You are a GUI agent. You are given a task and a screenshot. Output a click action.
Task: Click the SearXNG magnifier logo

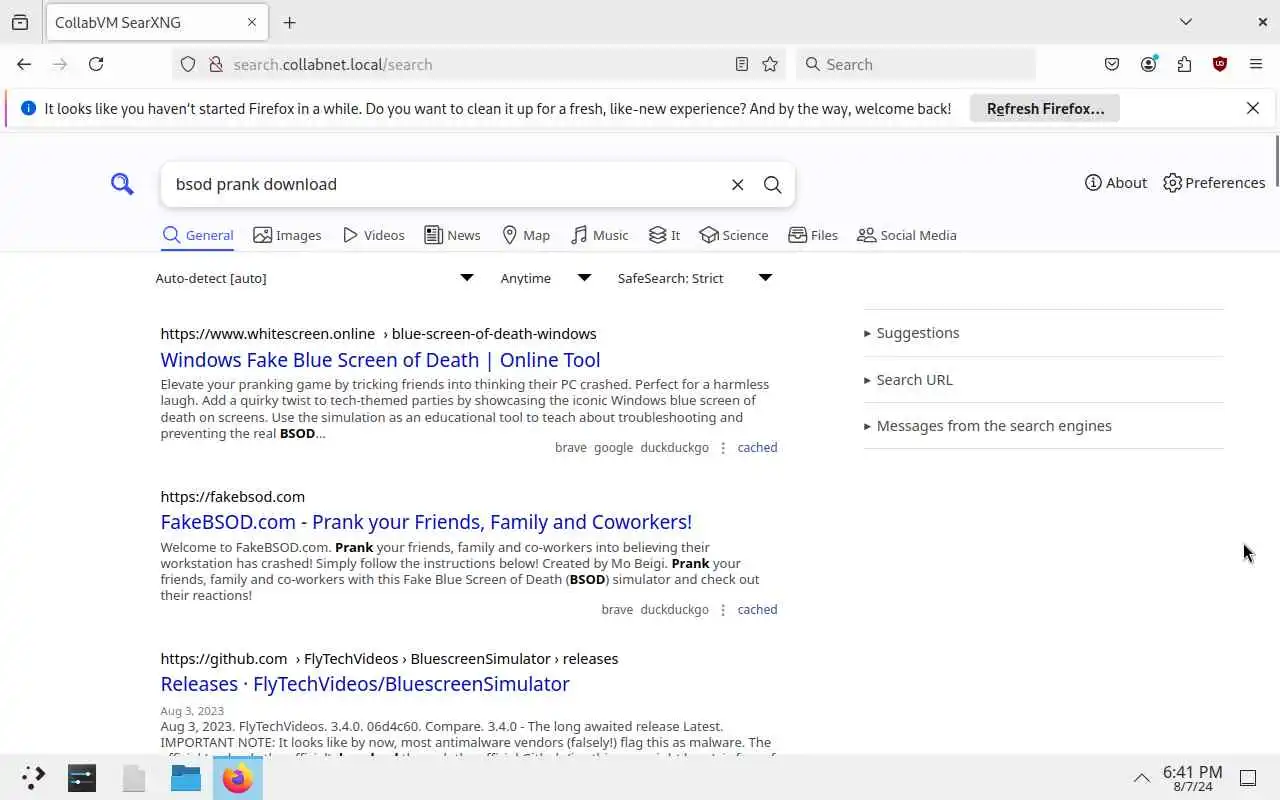click(x=122, y=184)
